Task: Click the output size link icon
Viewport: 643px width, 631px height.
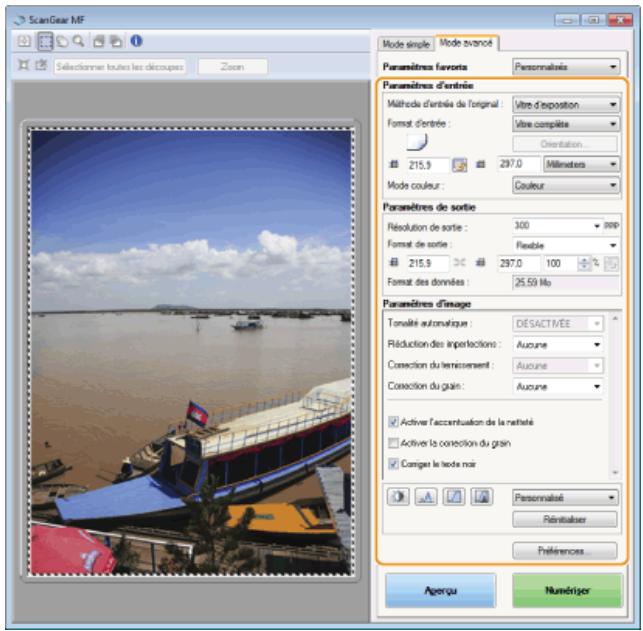Action: pos(459,263)
